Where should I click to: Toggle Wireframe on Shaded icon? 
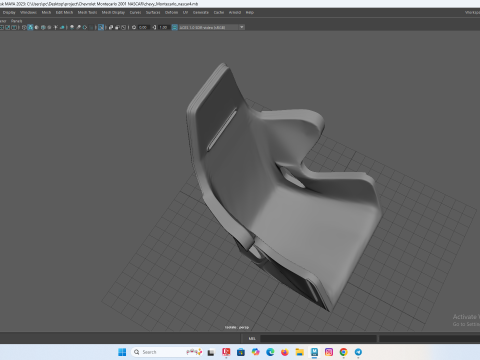[43, 27]
